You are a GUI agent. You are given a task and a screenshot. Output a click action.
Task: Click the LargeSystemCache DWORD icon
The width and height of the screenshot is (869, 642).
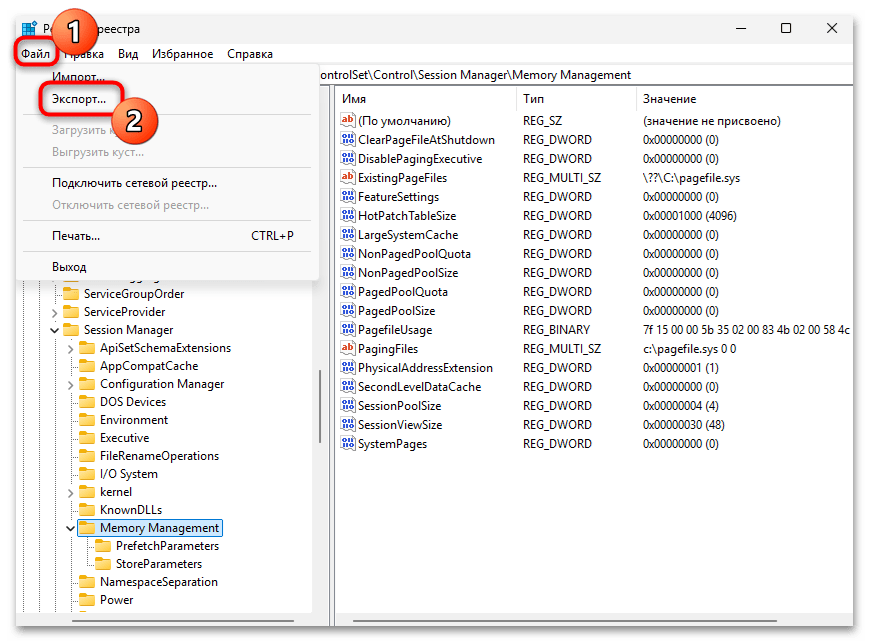pos(347,234)
